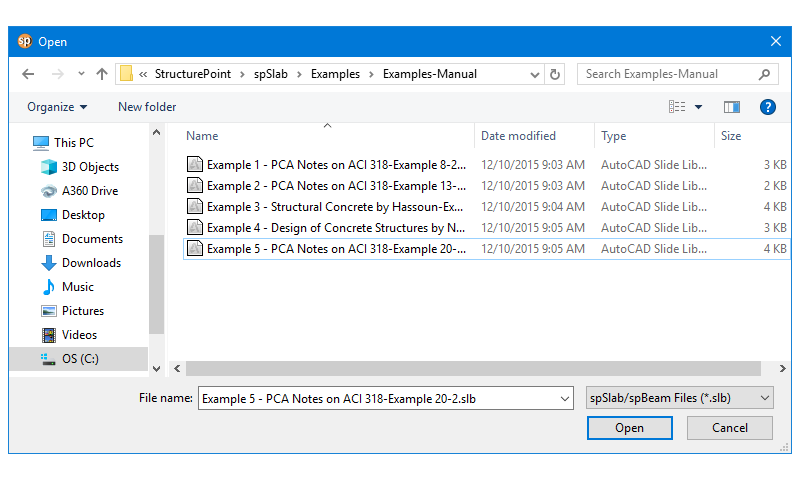Click the file icon of Example 3
800x480 pixels.
pos(195,206)
